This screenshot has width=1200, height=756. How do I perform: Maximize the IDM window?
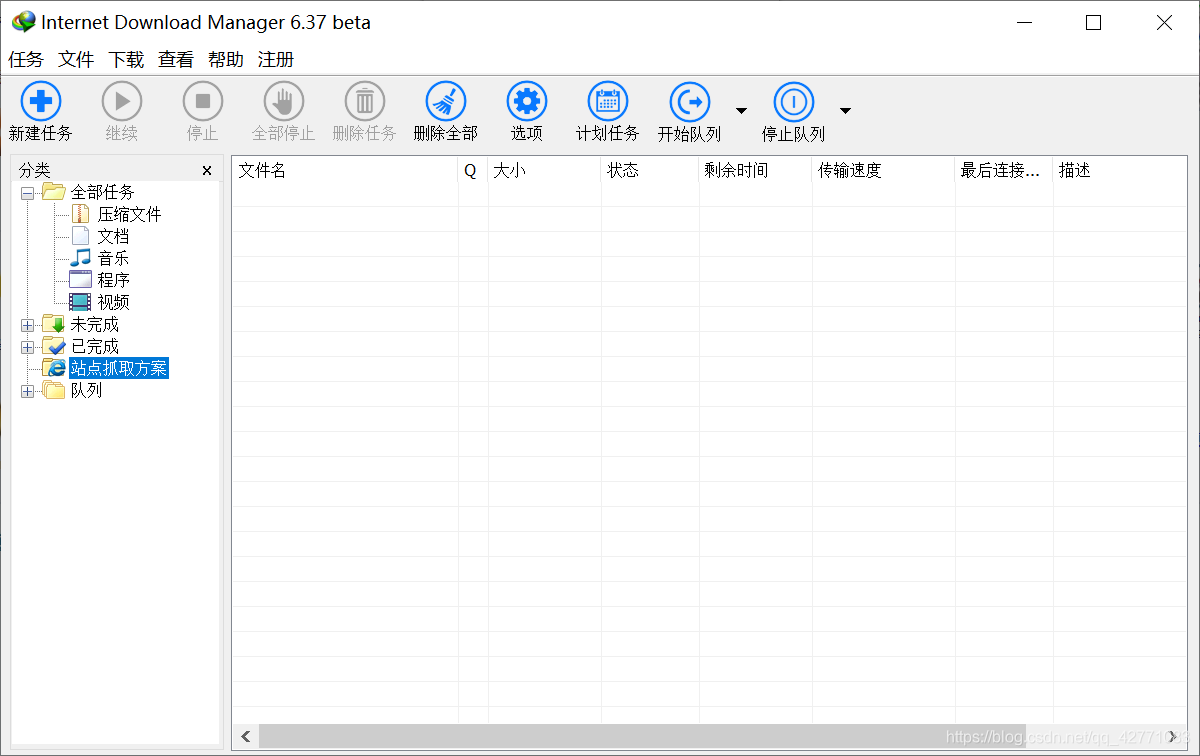pyautogui.click(x=1093, y=22)
